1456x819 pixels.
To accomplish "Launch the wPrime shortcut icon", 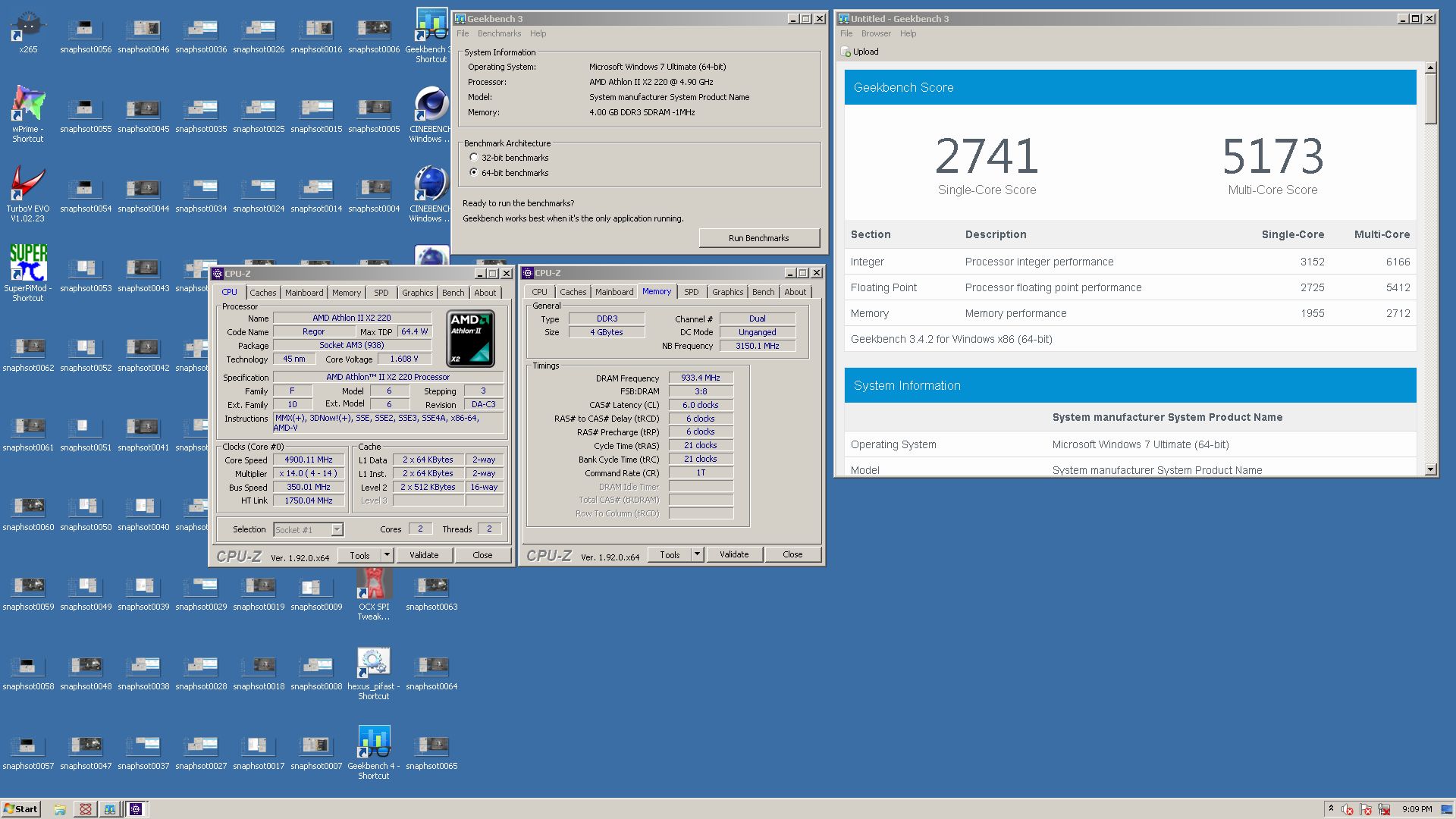I will tap(28, 114).
